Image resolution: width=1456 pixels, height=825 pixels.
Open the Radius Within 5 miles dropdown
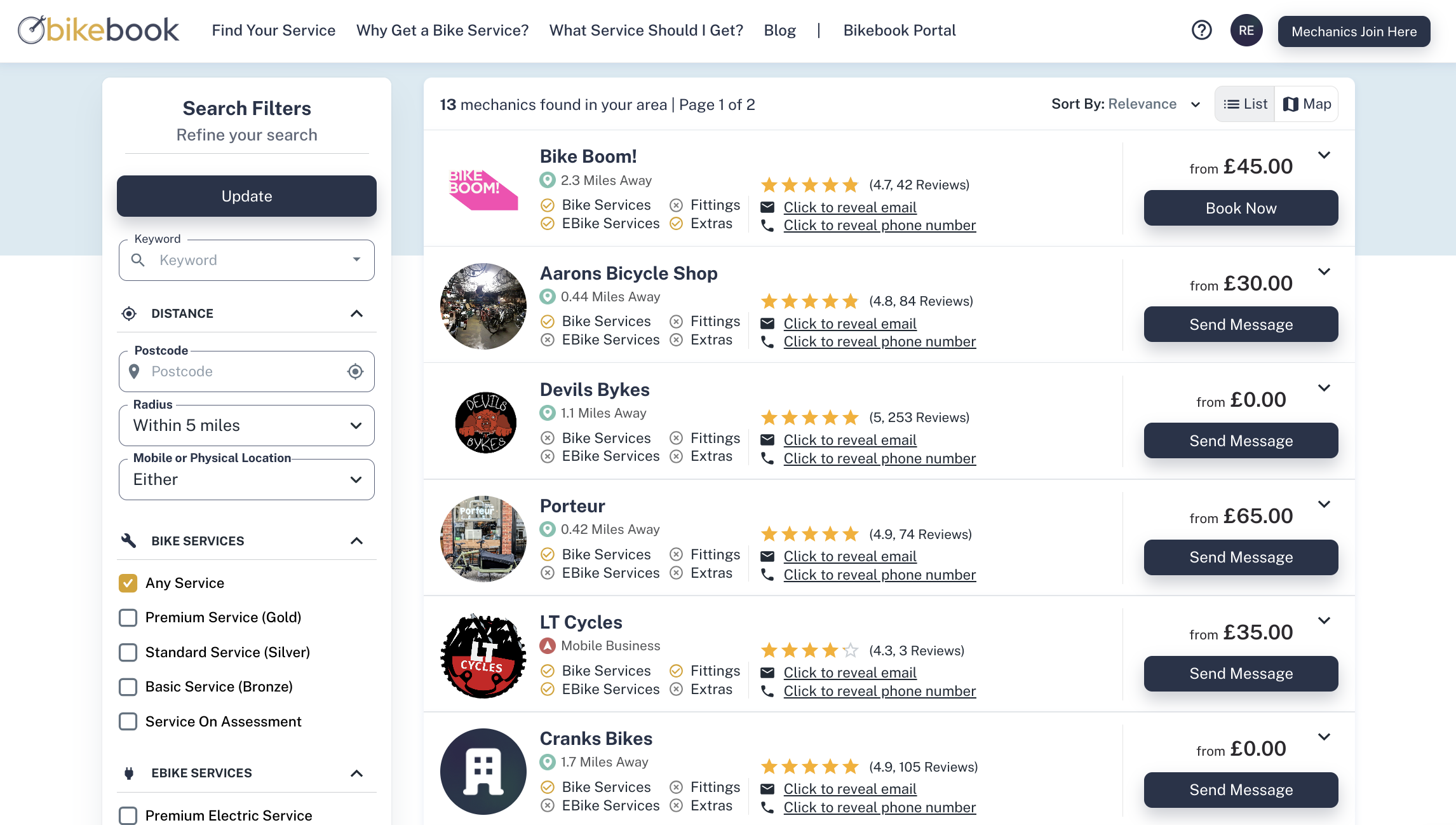(246, 425)
